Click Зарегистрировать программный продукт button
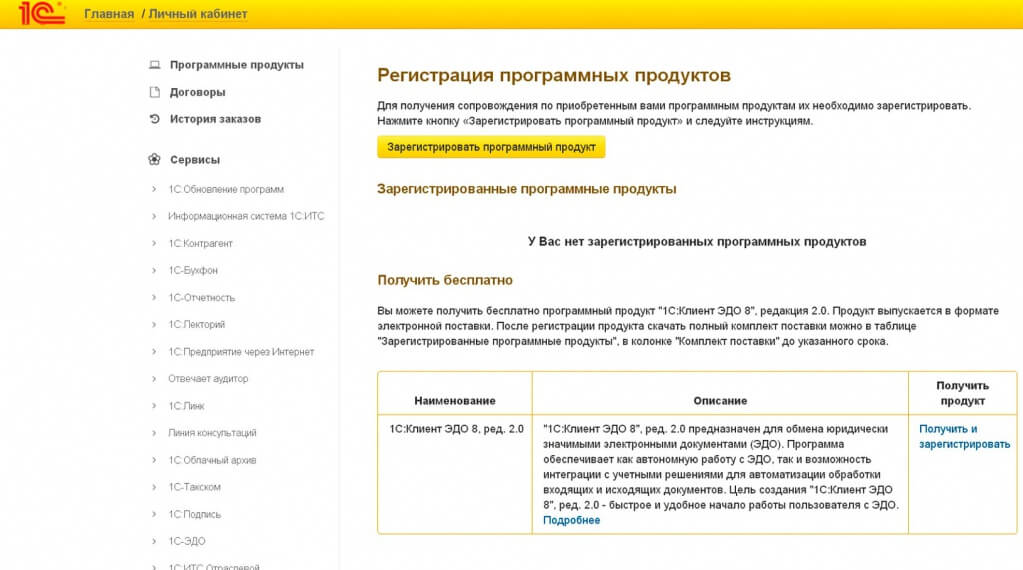 pyautogui.click(x=491, y=147)
